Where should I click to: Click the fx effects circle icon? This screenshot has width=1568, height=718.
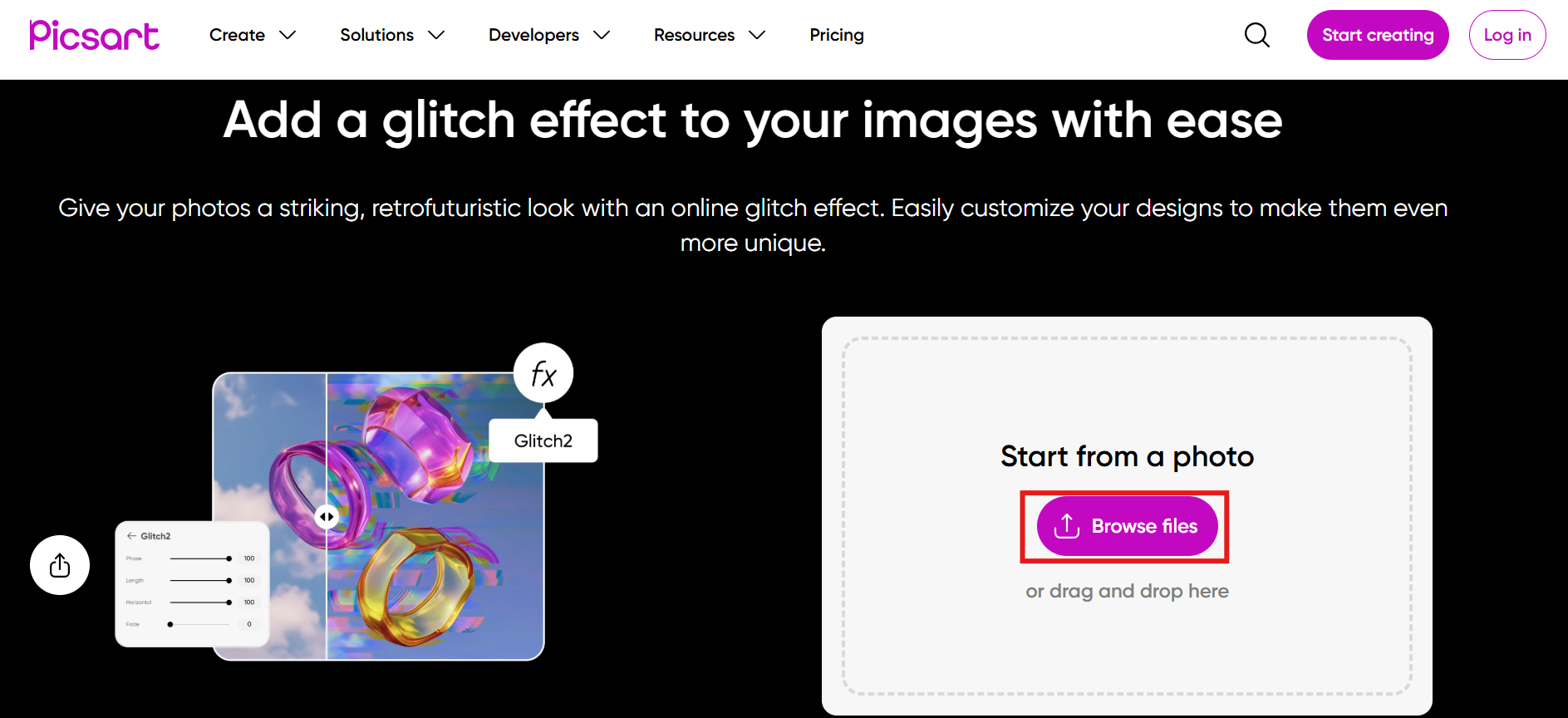[543, 374]
